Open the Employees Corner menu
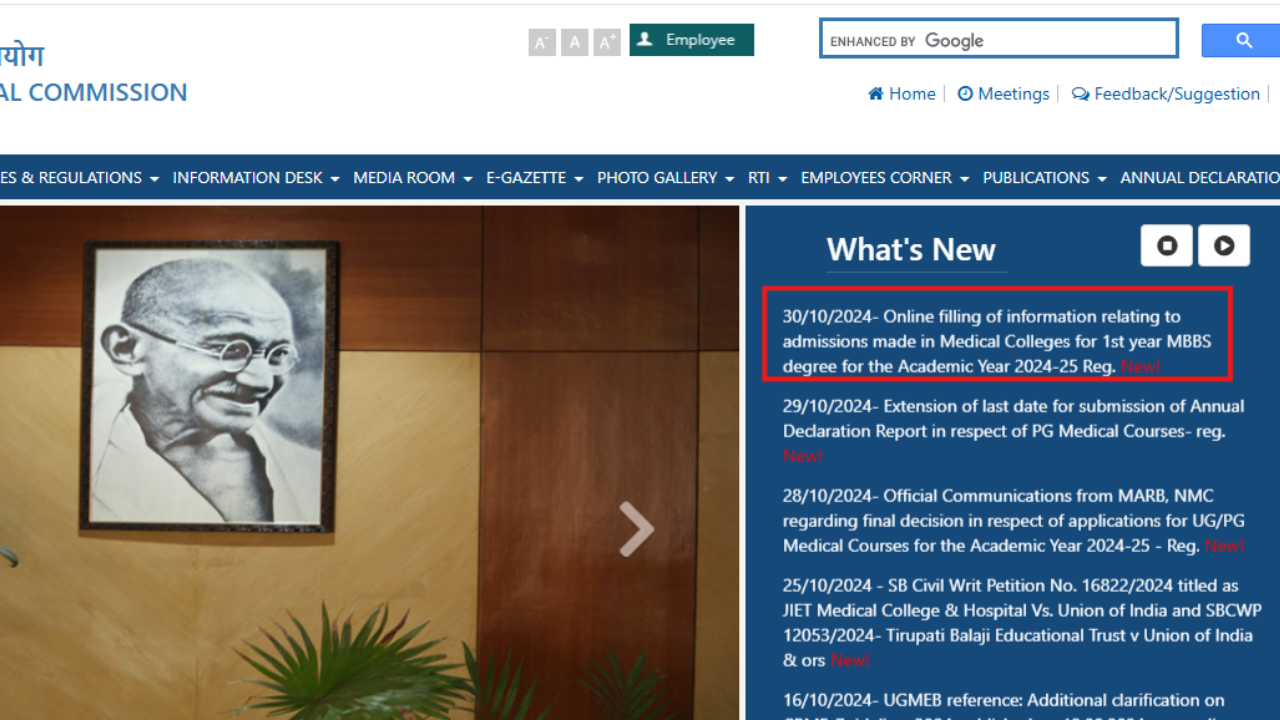The height and width of the screenshot is (720, 1280). (884, 178)
